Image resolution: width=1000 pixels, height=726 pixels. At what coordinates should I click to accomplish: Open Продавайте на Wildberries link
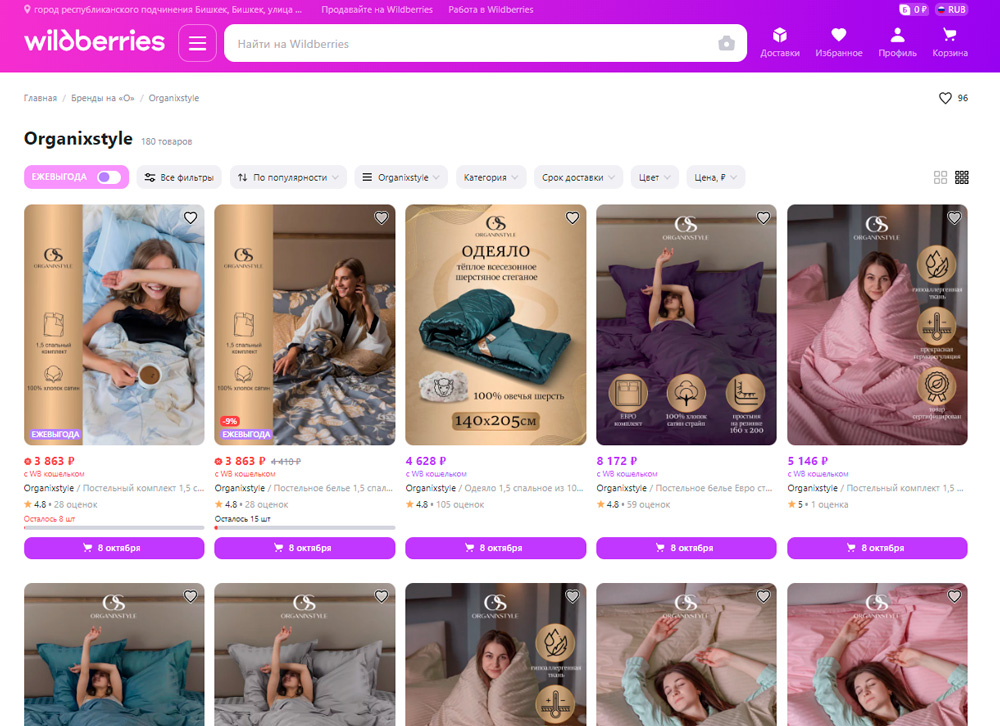pos(376,10)
